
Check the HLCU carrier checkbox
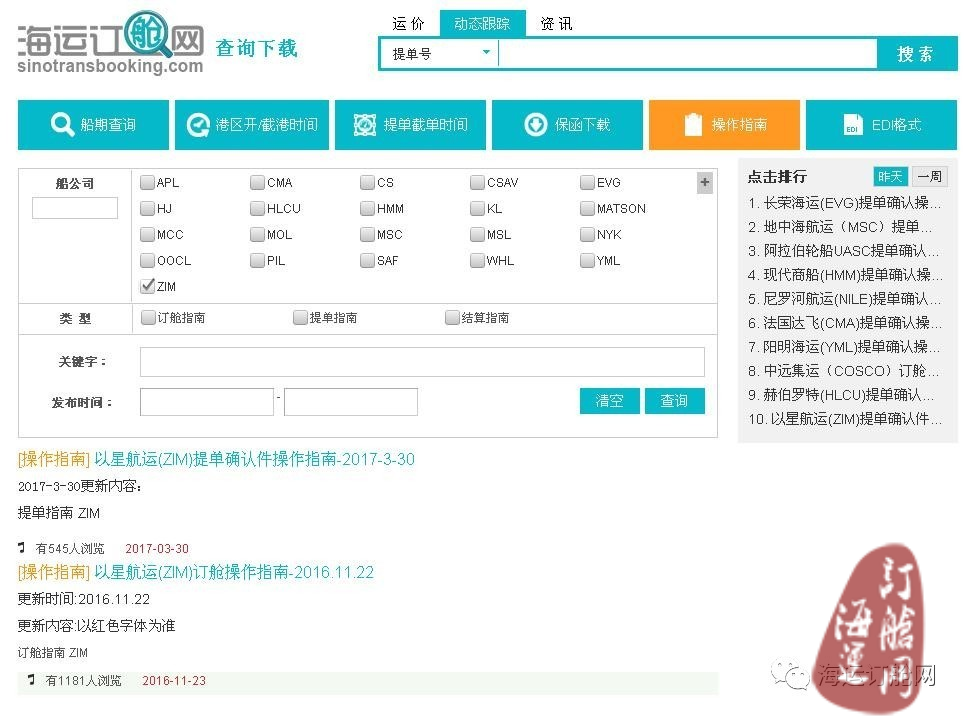[x=257, y=208]
